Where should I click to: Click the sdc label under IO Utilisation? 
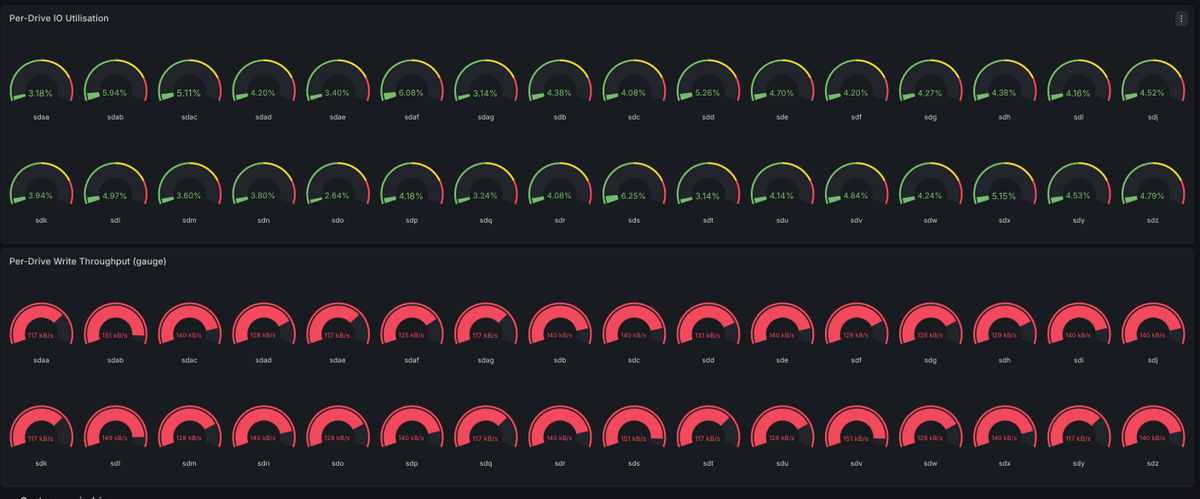634,117
